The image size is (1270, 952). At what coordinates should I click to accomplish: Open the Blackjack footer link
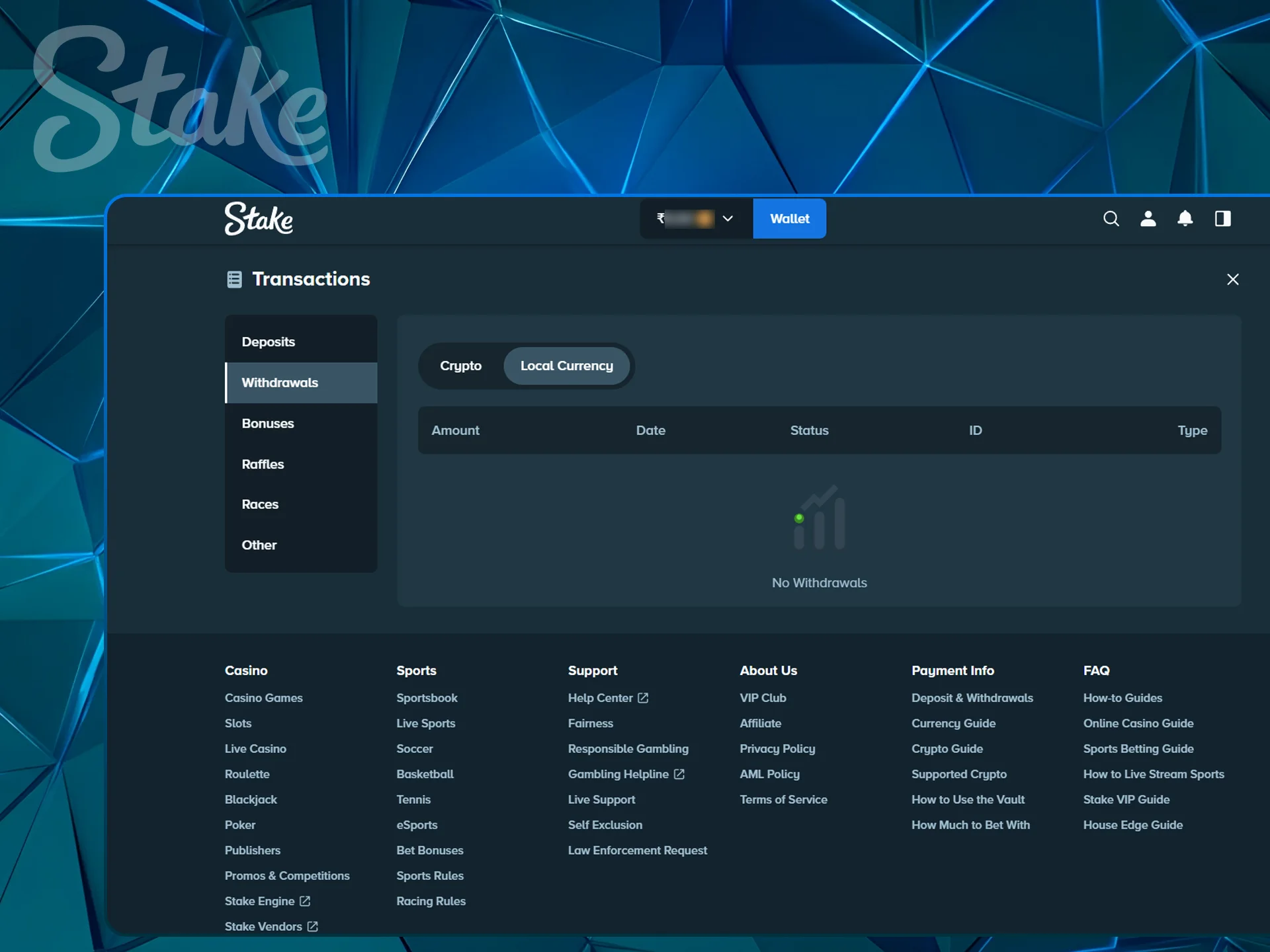(x=251, y=800)
